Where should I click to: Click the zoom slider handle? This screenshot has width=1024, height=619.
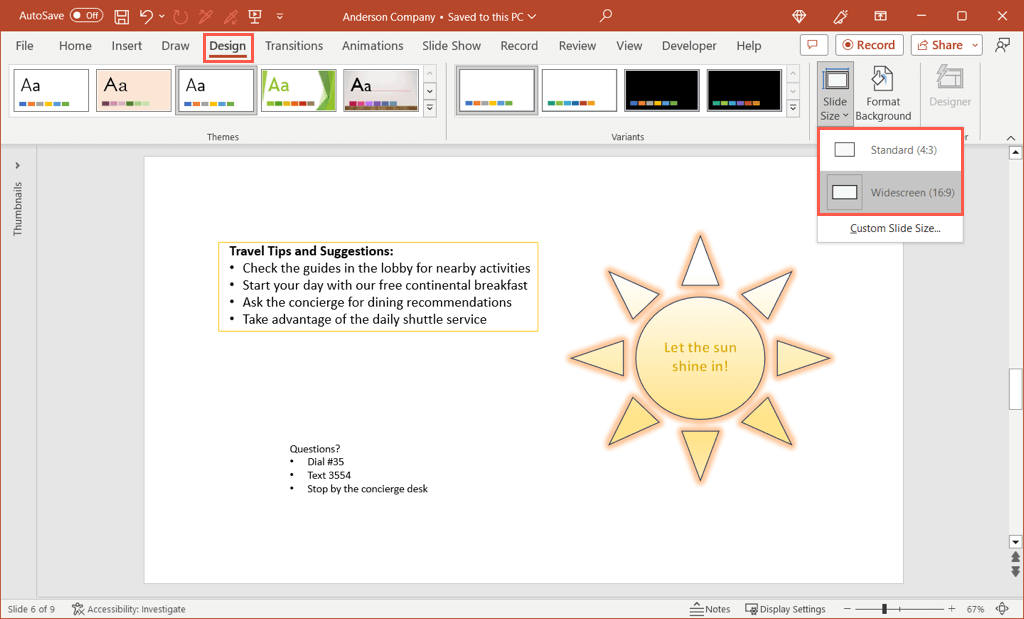884,609
